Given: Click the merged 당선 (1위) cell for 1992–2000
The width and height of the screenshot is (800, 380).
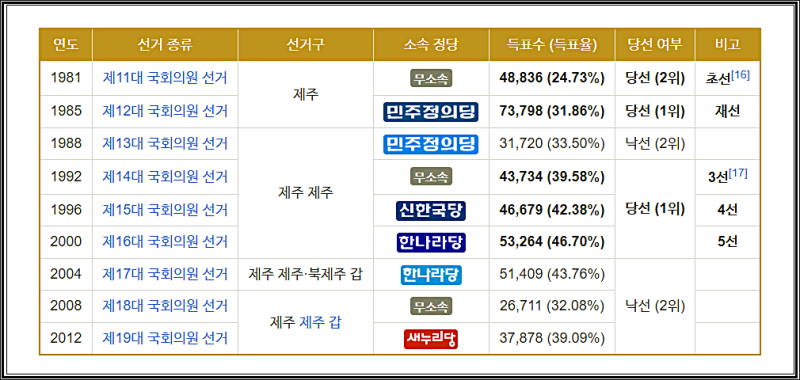Looking at the screenshot, I should (x=655, y=209).
